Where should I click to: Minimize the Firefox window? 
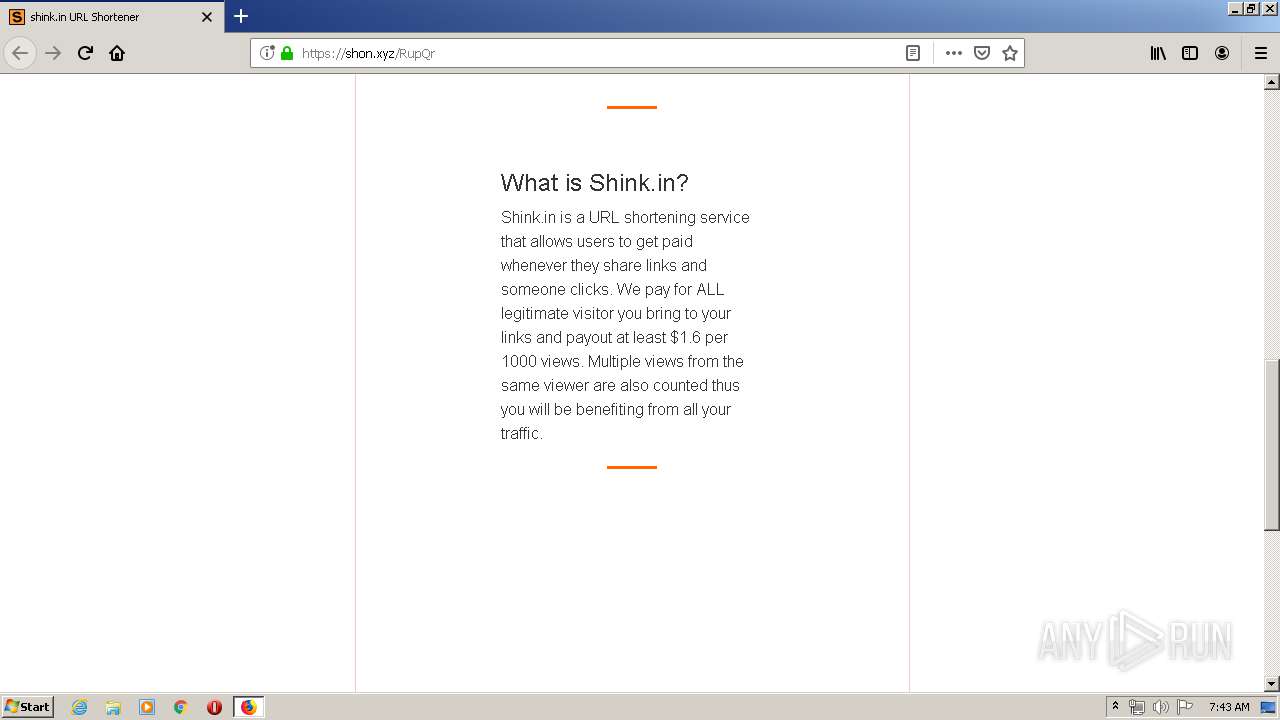(1235, 8)
